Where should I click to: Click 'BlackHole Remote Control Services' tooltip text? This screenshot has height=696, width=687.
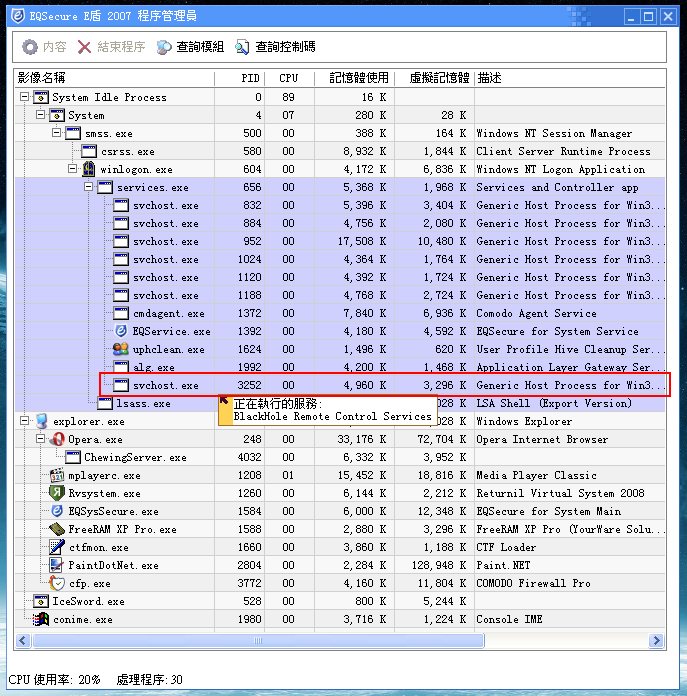pos(332,416)
